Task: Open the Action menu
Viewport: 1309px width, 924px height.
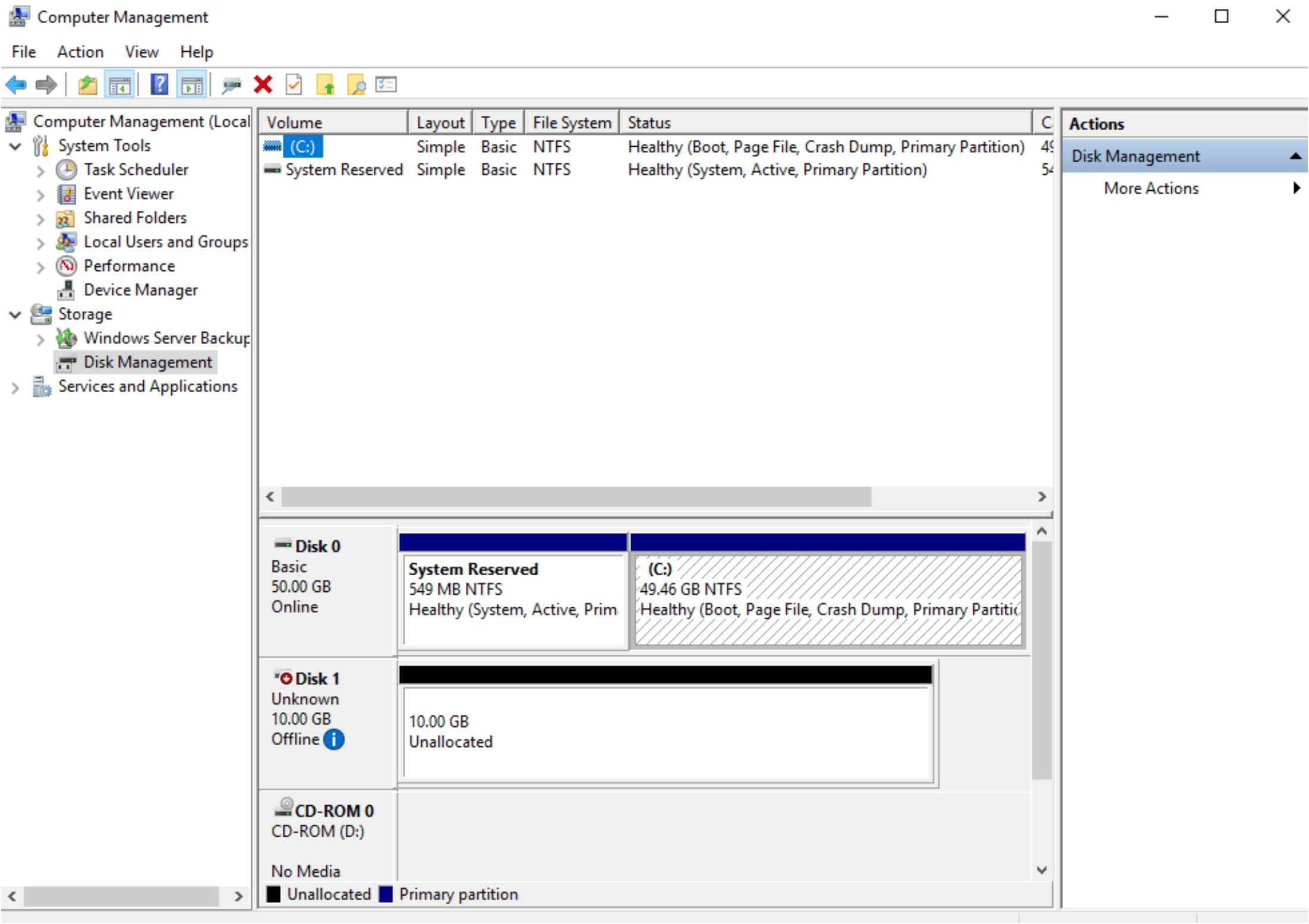Action: pyautogui.click(x=80, y=52)
